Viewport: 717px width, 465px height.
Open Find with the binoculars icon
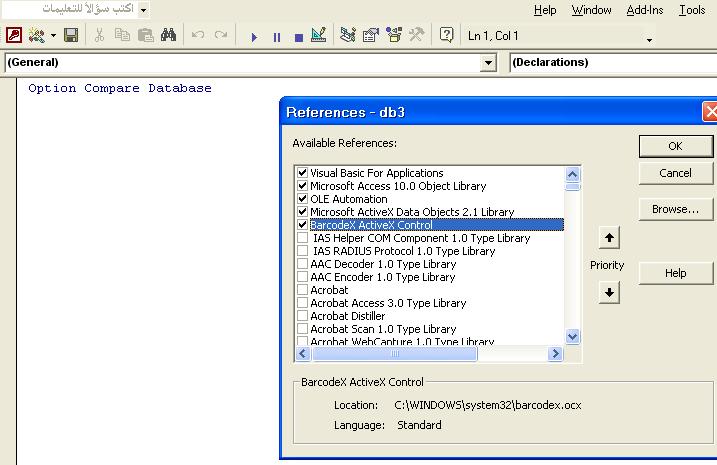pos(168,35)
